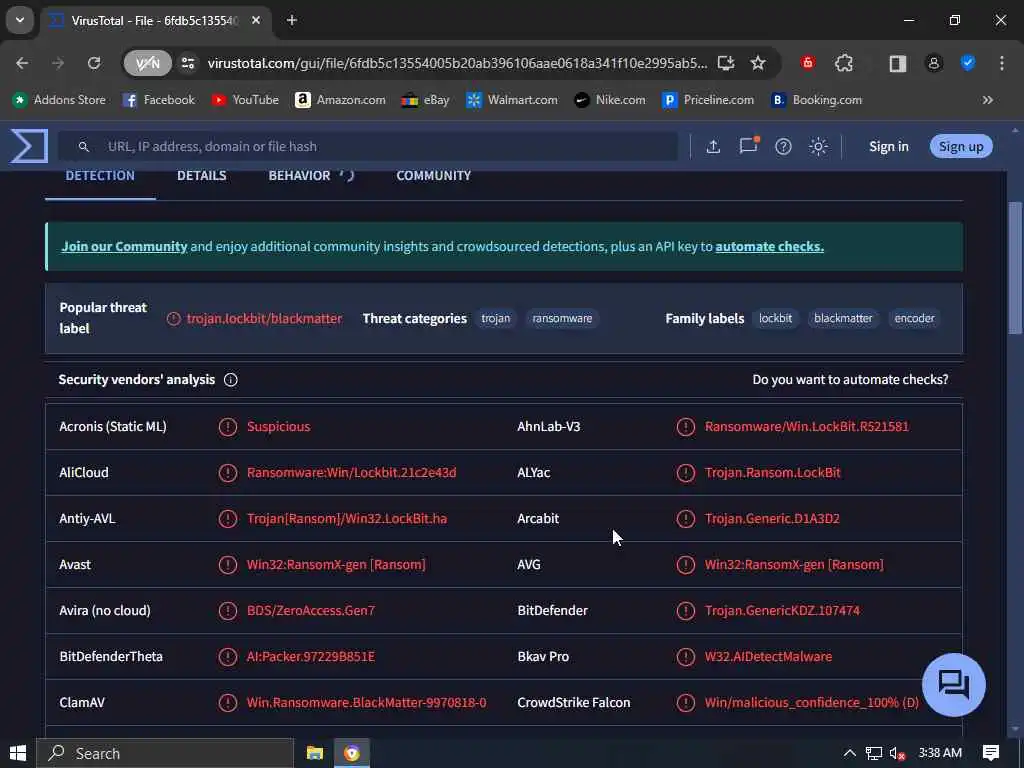Screen dimensions: 1024x768
Task: Click the red extension icon
Action: [x=808, y=63]
